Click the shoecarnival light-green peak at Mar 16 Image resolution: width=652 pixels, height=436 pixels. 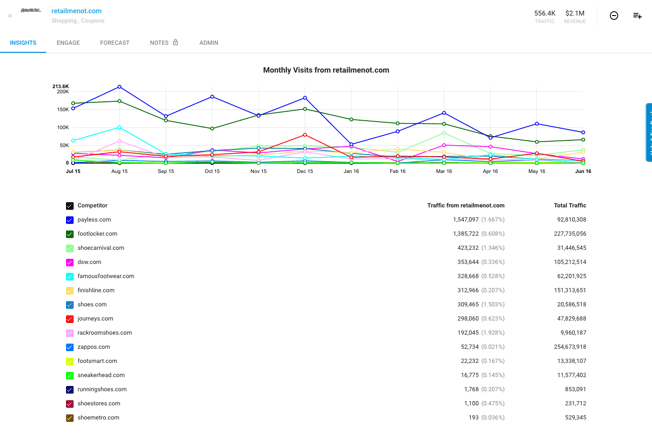coord(444,133)
